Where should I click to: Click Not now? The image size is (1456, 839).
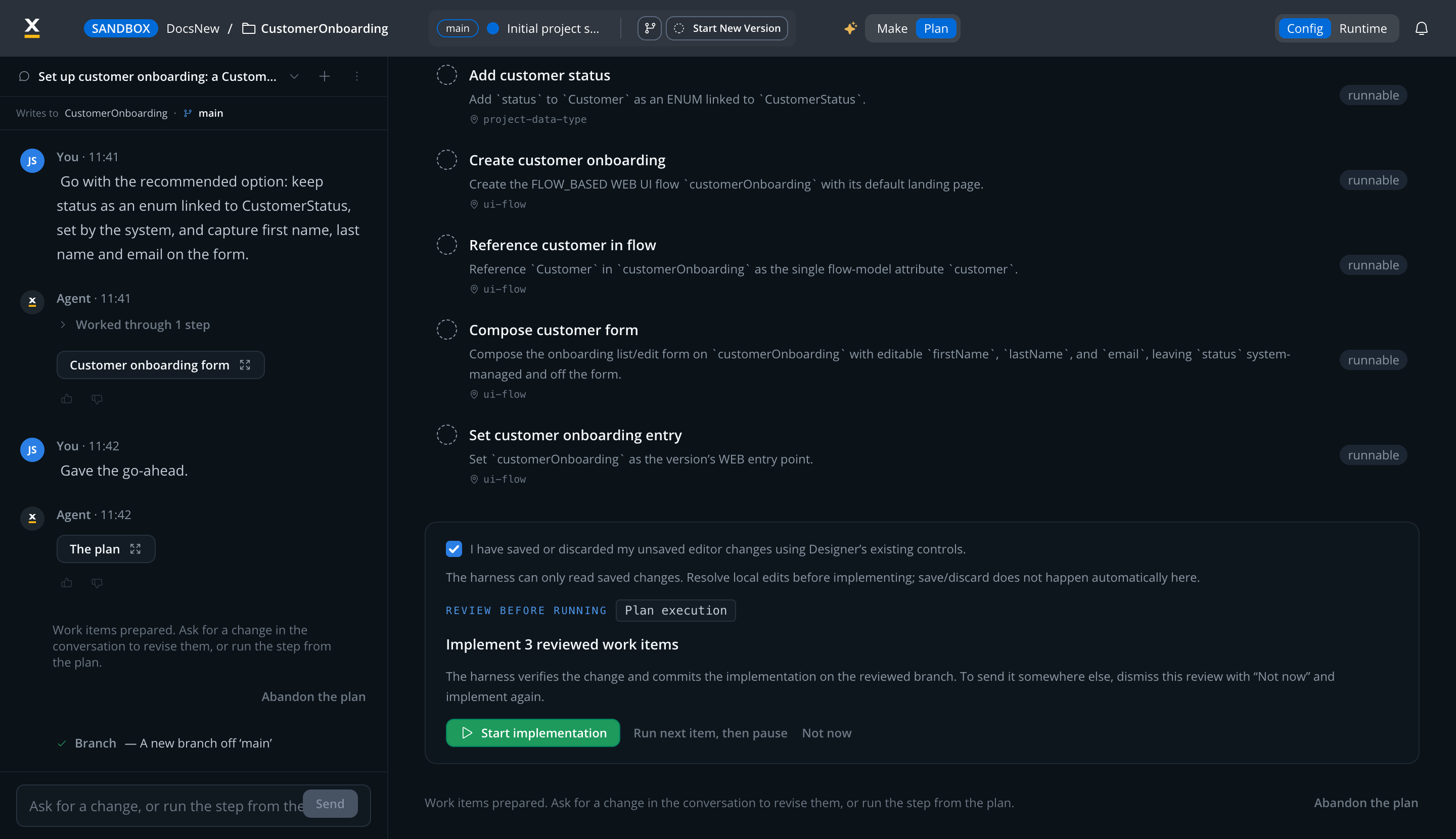[826, 732]
